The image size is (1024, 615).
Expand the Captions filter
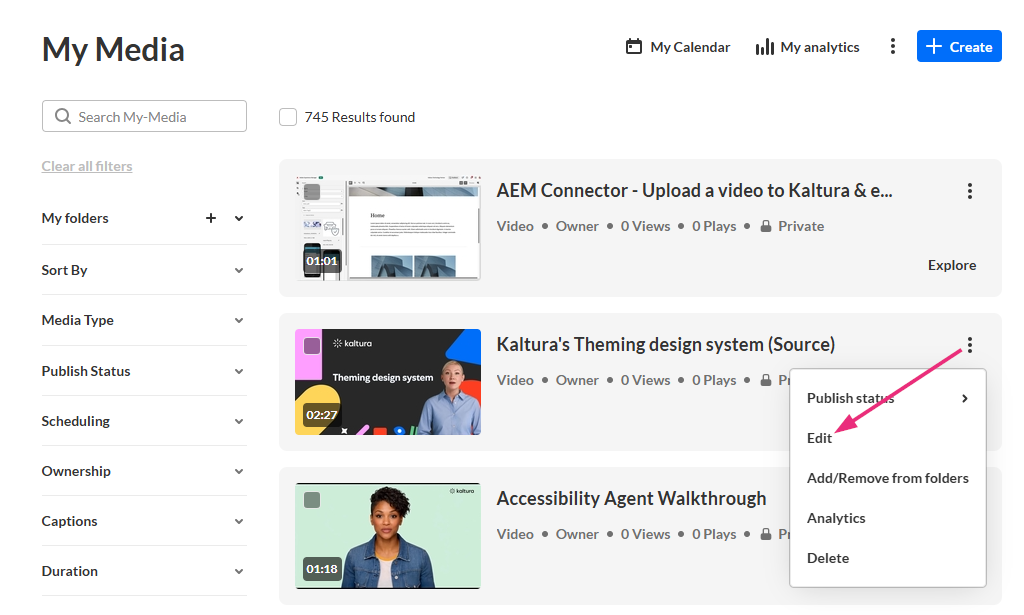pyautogui.click(x=144, y=521)
